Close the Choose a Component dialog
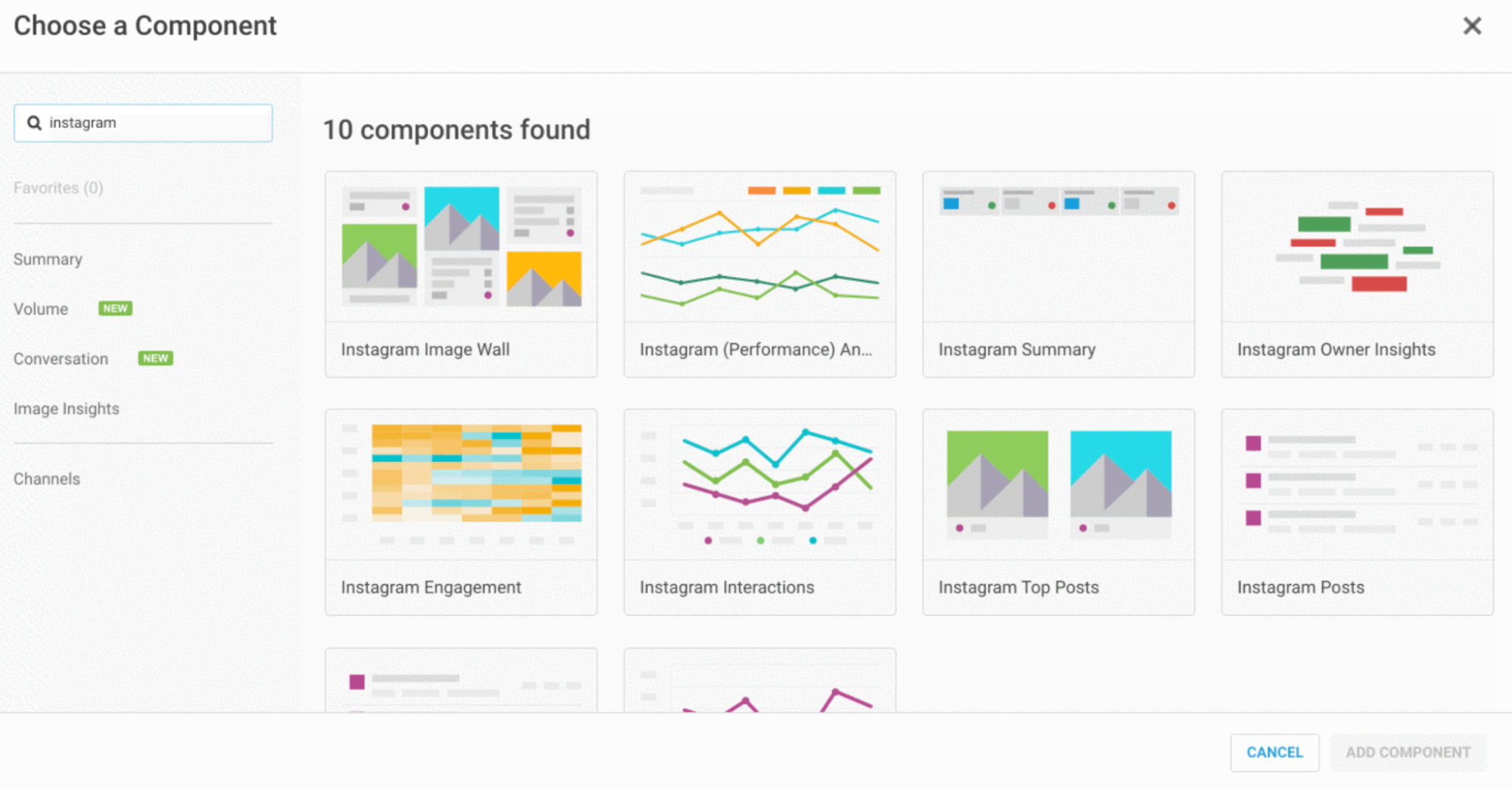Screen dimensions: 1512x790 coord(1471,26)
